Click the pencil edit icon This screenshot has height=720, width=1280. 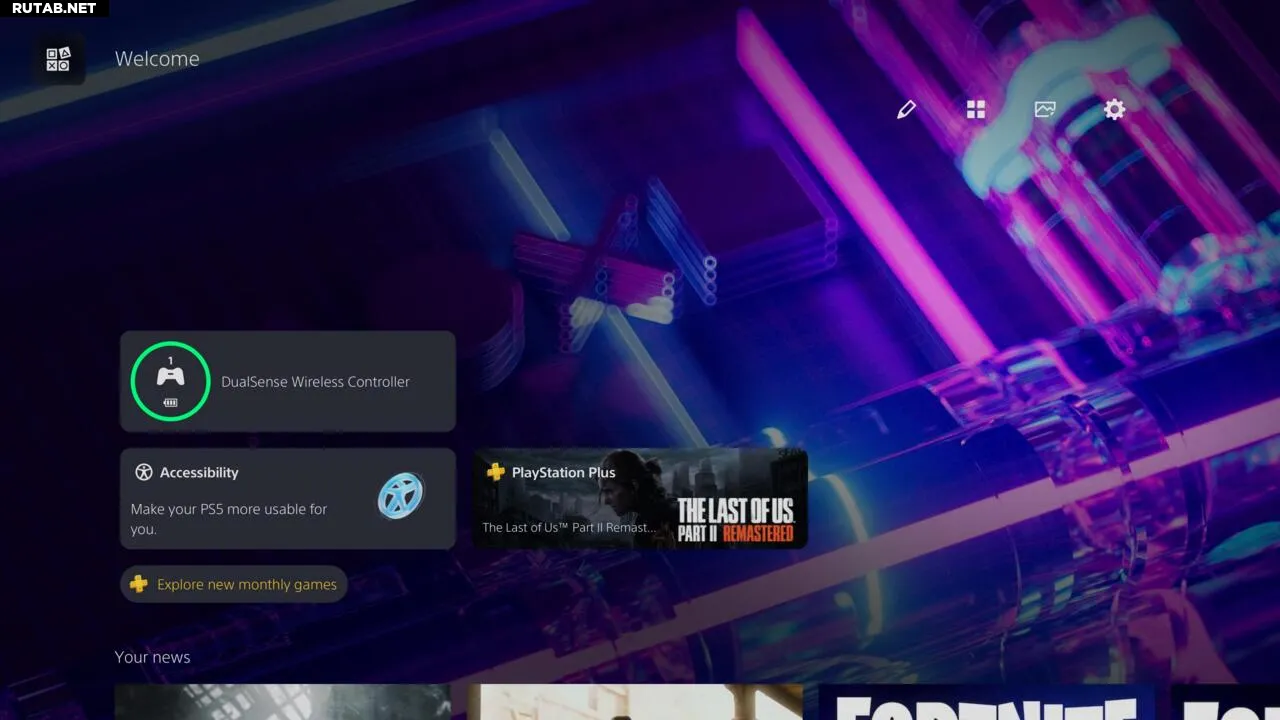pos(906,110)
